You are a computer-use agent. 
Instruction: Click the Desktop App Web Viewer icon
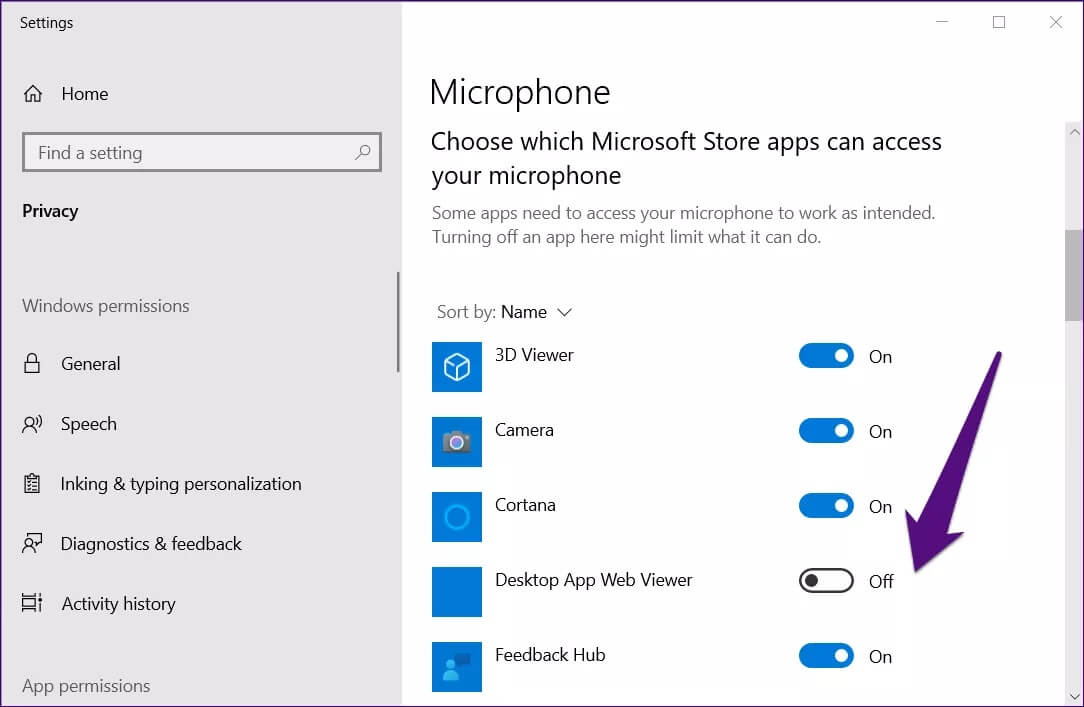[457, 592]
